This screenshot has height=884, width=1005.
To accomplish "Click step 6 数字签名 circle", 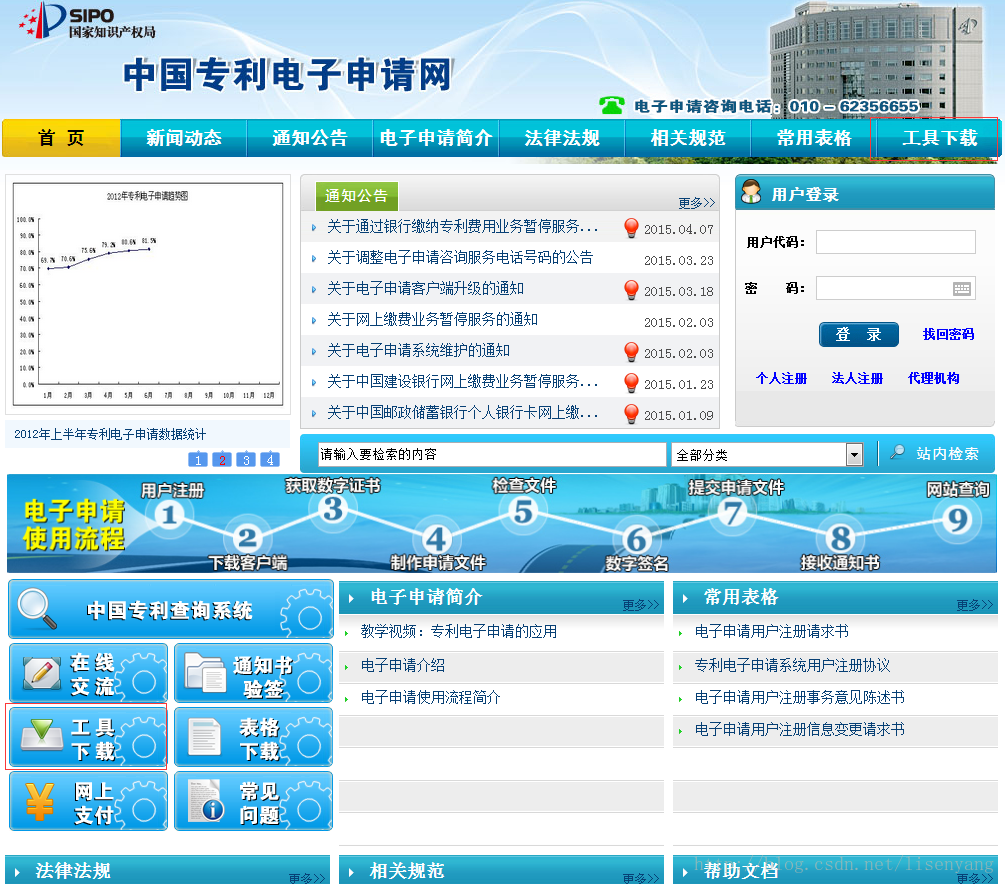I will tap(636, 540).
